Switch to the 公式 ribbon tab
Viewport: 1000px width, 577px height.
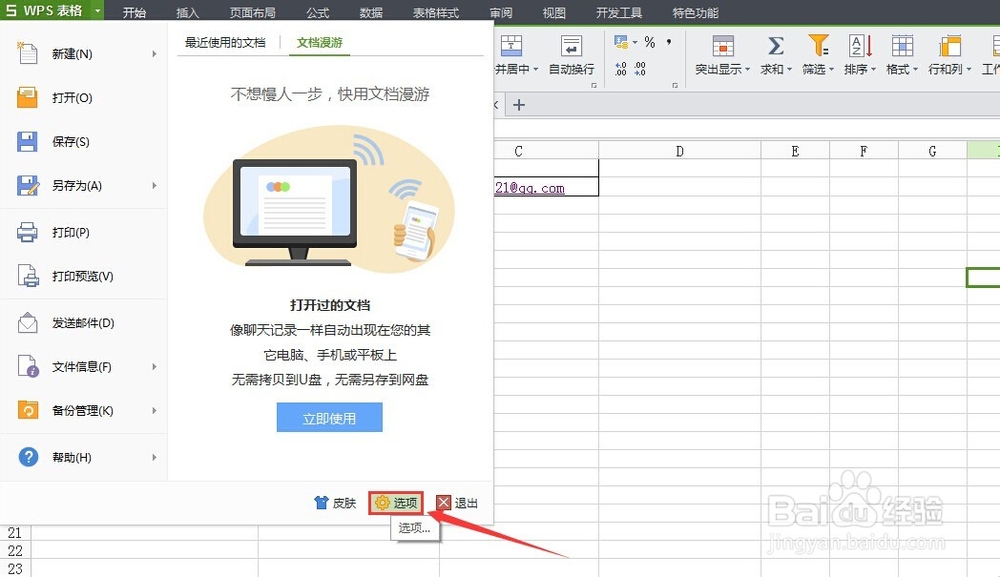click(318, 13)
